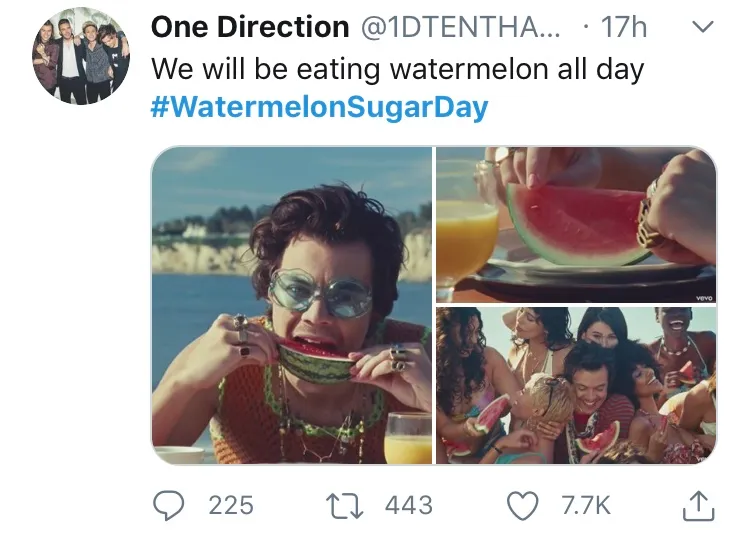The width and height of the screenshot is (750, 542).
Task: Open the watermelon slice on plate photo
Action: 576,224
